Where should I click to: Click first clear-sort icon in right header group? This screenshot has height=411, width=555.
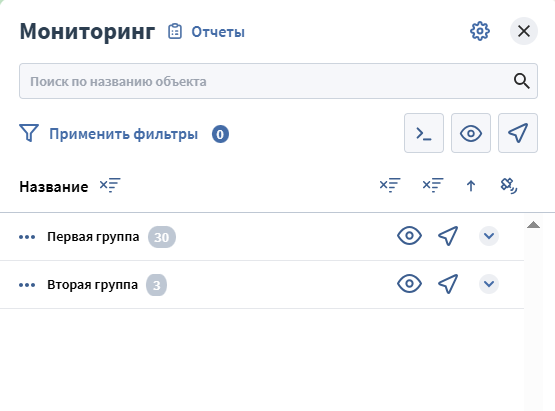[x=390, y=185]
